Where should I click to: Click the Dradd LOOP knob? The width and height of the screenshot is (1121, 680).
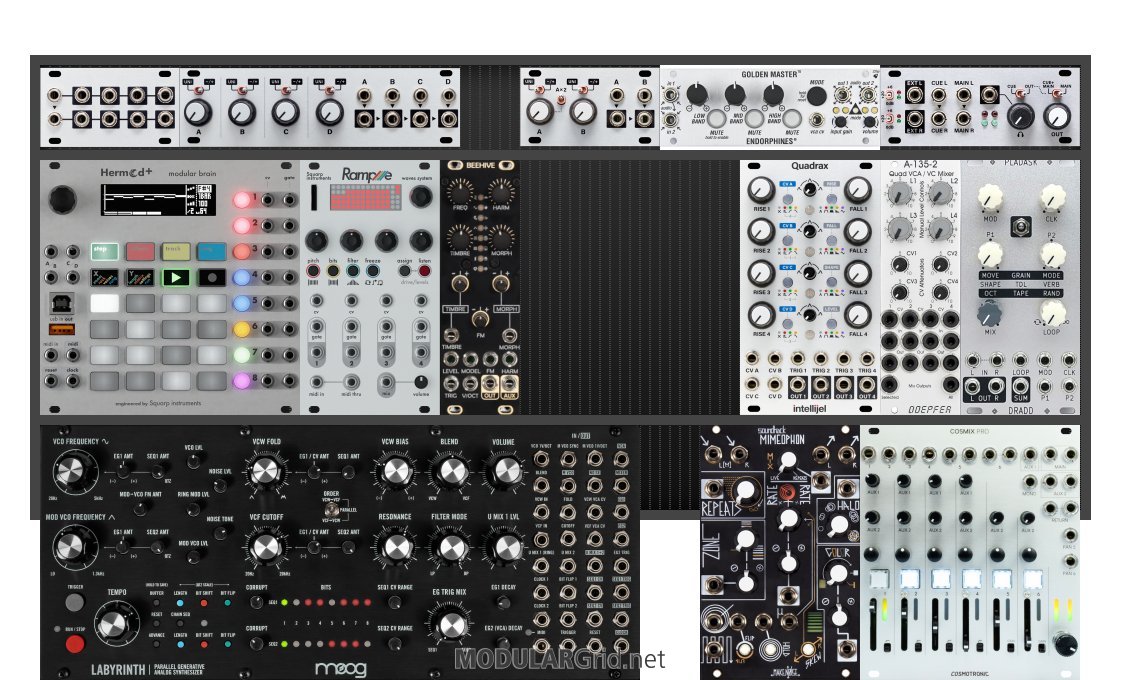pyautogui.click(x=1052, y=313)
